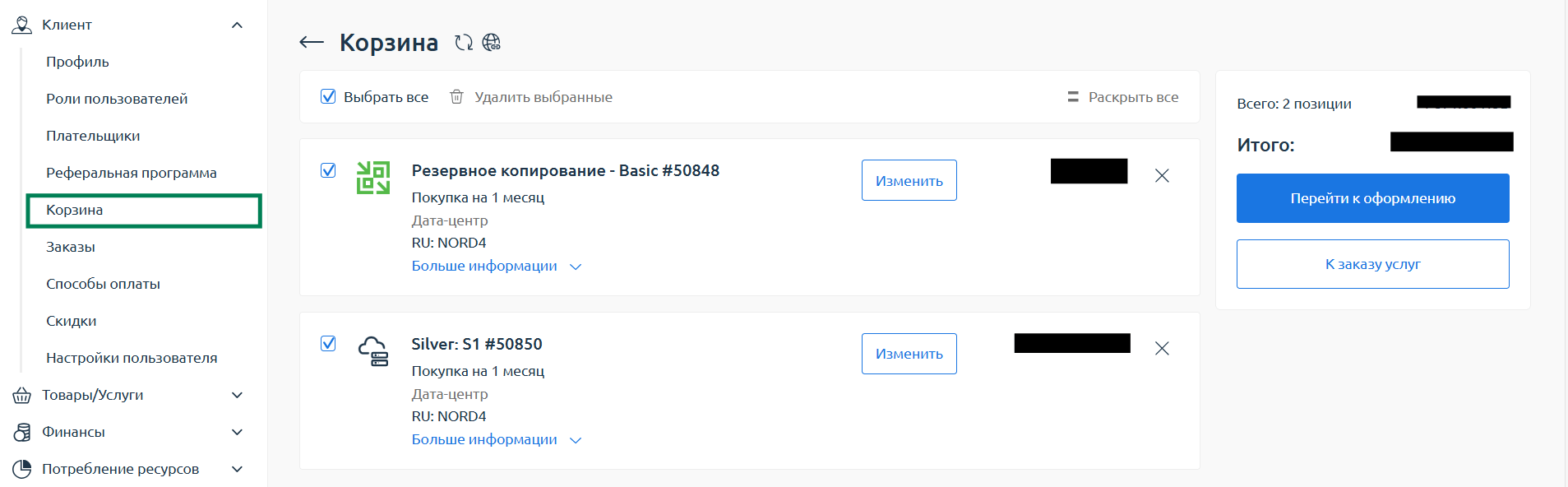Click the Silver: S1 cloud server icon
The image size is (1568, 487).
pyautogui.click(x=373, y=351)
